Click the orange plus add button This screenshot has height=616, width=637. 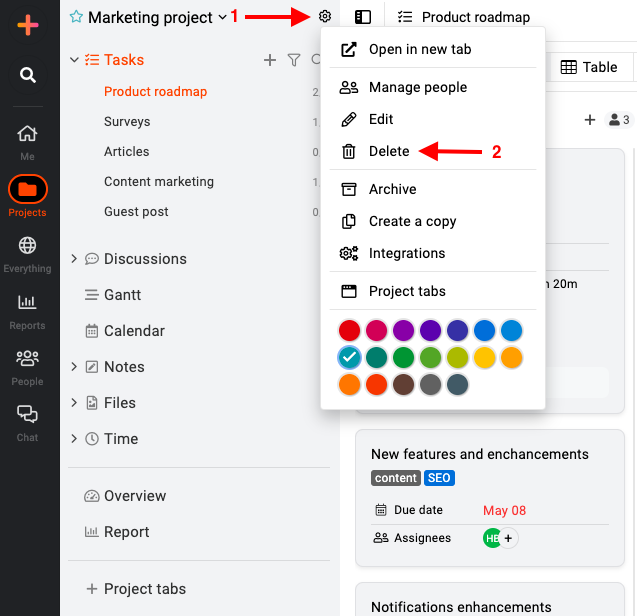28,25
